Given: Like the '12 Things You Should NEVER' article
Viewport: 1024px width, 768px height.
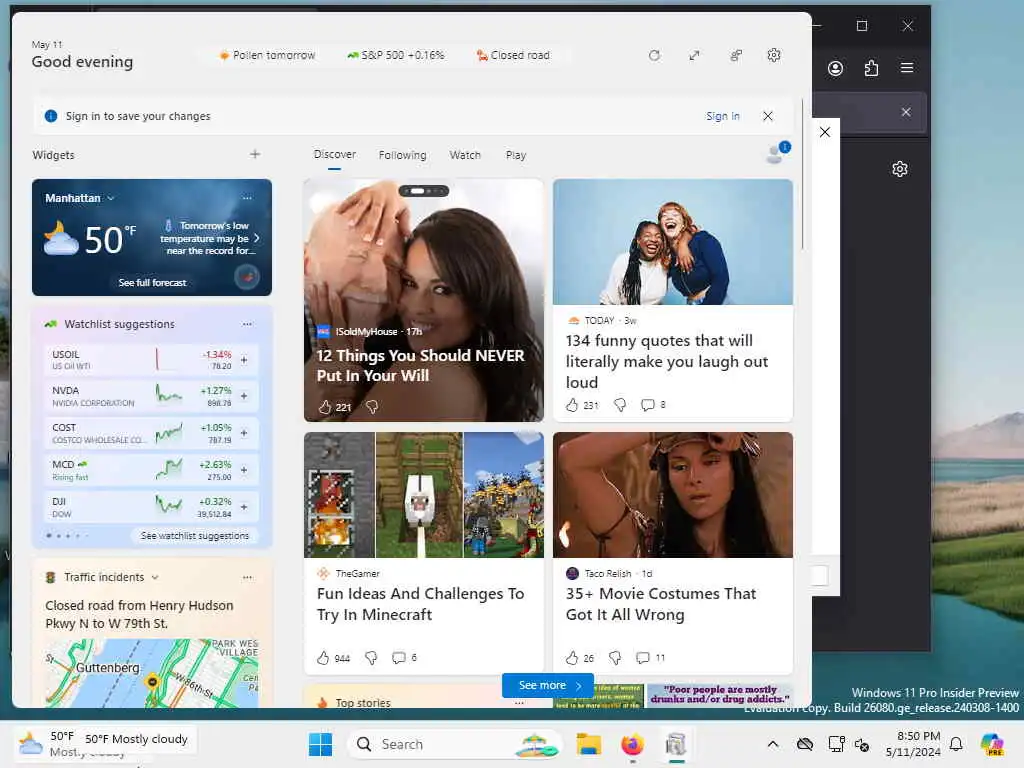Looking at the screenshot, I should pos(325,407).
